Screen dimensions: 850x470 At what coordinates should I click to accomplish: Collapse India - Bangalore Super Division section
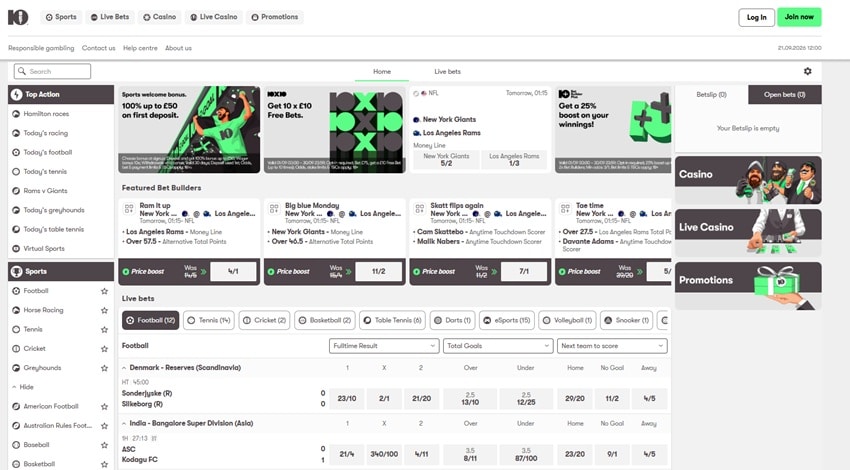pos(124,423)
